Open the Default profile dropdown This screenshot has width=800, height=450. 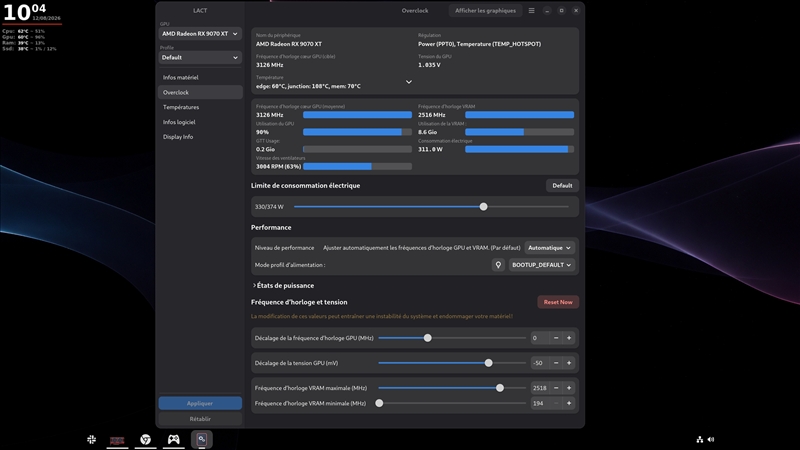[x=200, y=58]
